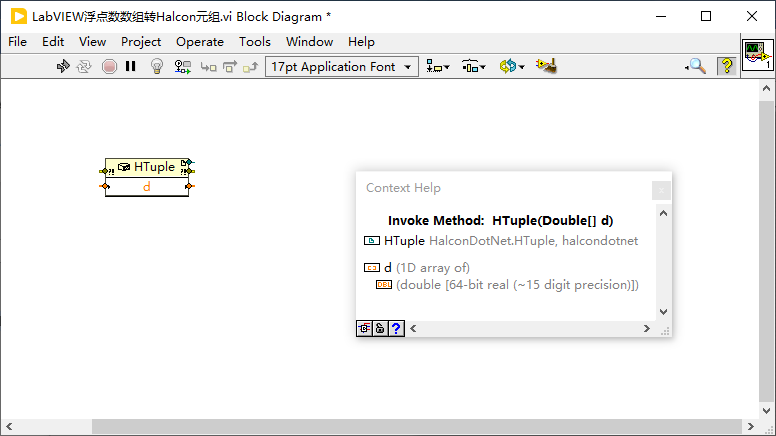Toggle the Context Help question button
The width and height of the screenshot is (776, 436).
coord(727,66)
